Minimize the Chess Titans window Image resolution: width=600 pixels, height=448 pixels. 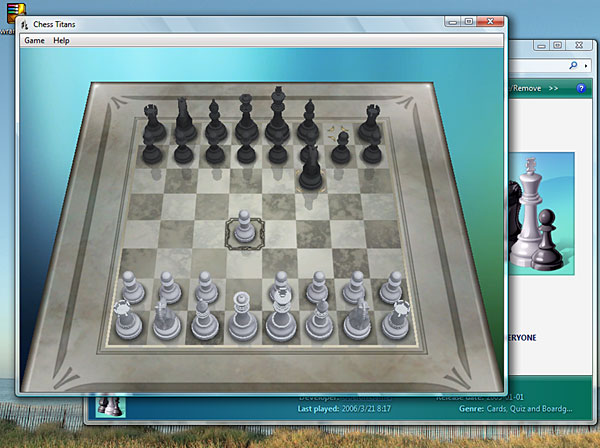(x=453, y=22)
